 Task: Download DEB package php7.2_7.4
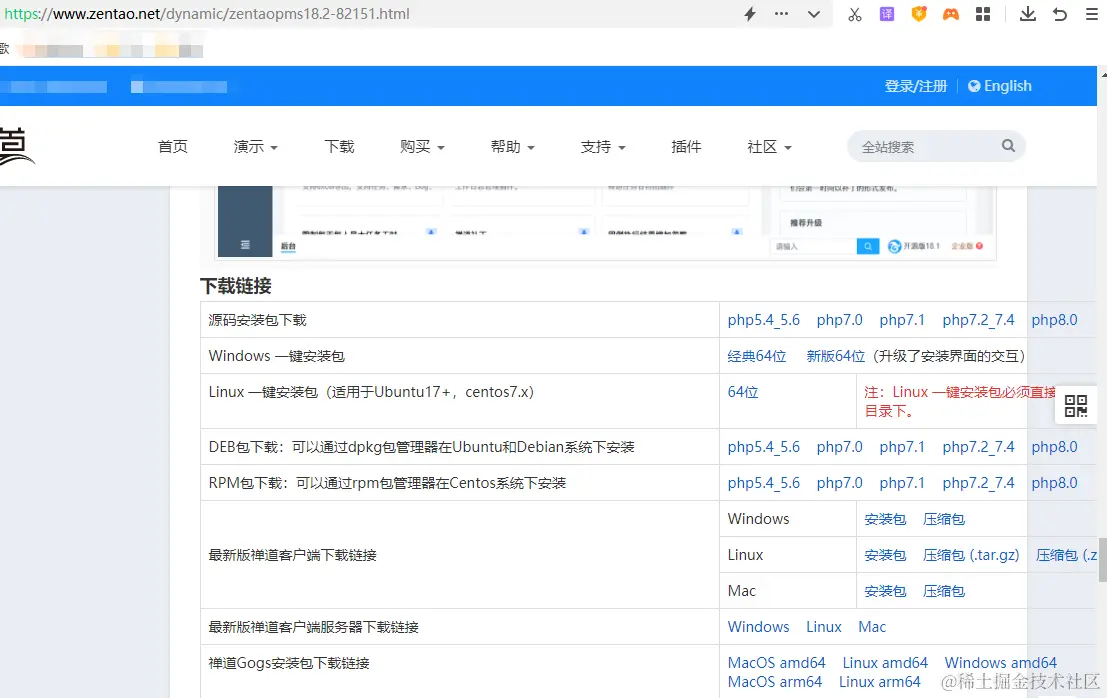point(979,447)
